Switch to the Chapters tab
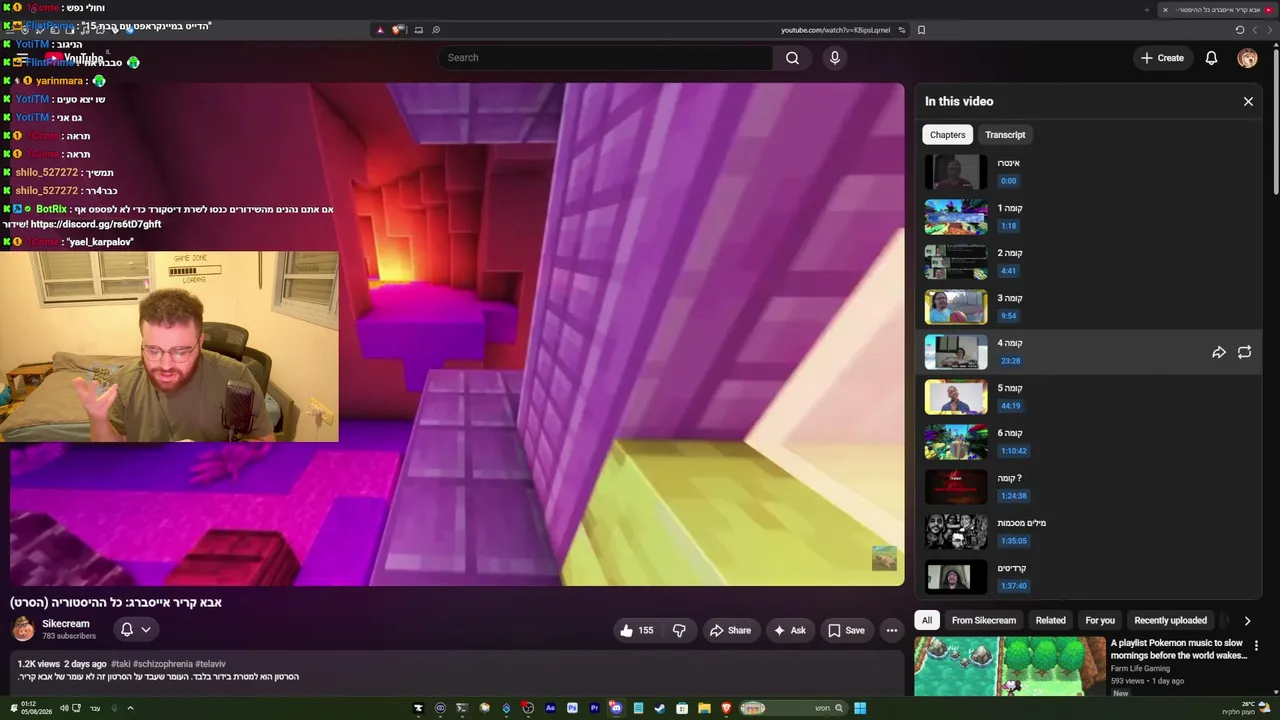This screenshot has width=1280, height=720. tap(947, 135)
